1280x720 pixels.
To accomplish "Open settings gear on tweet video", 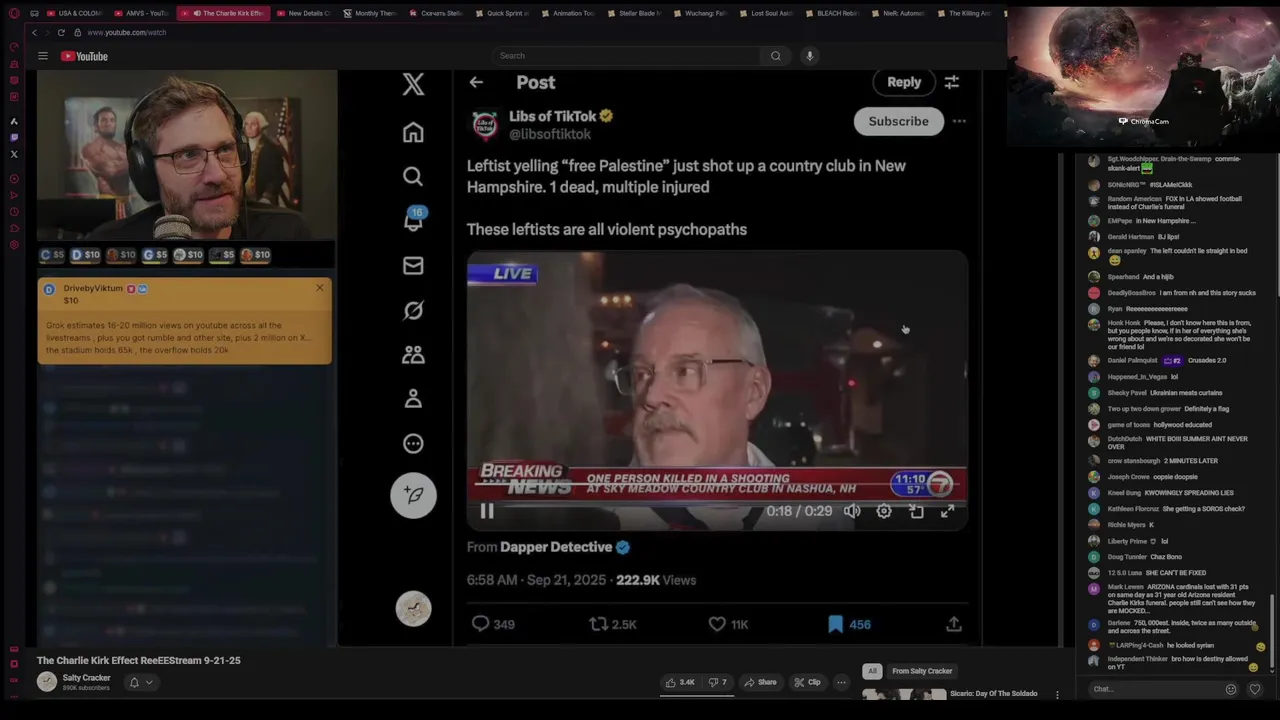I will tap(884, 511).
